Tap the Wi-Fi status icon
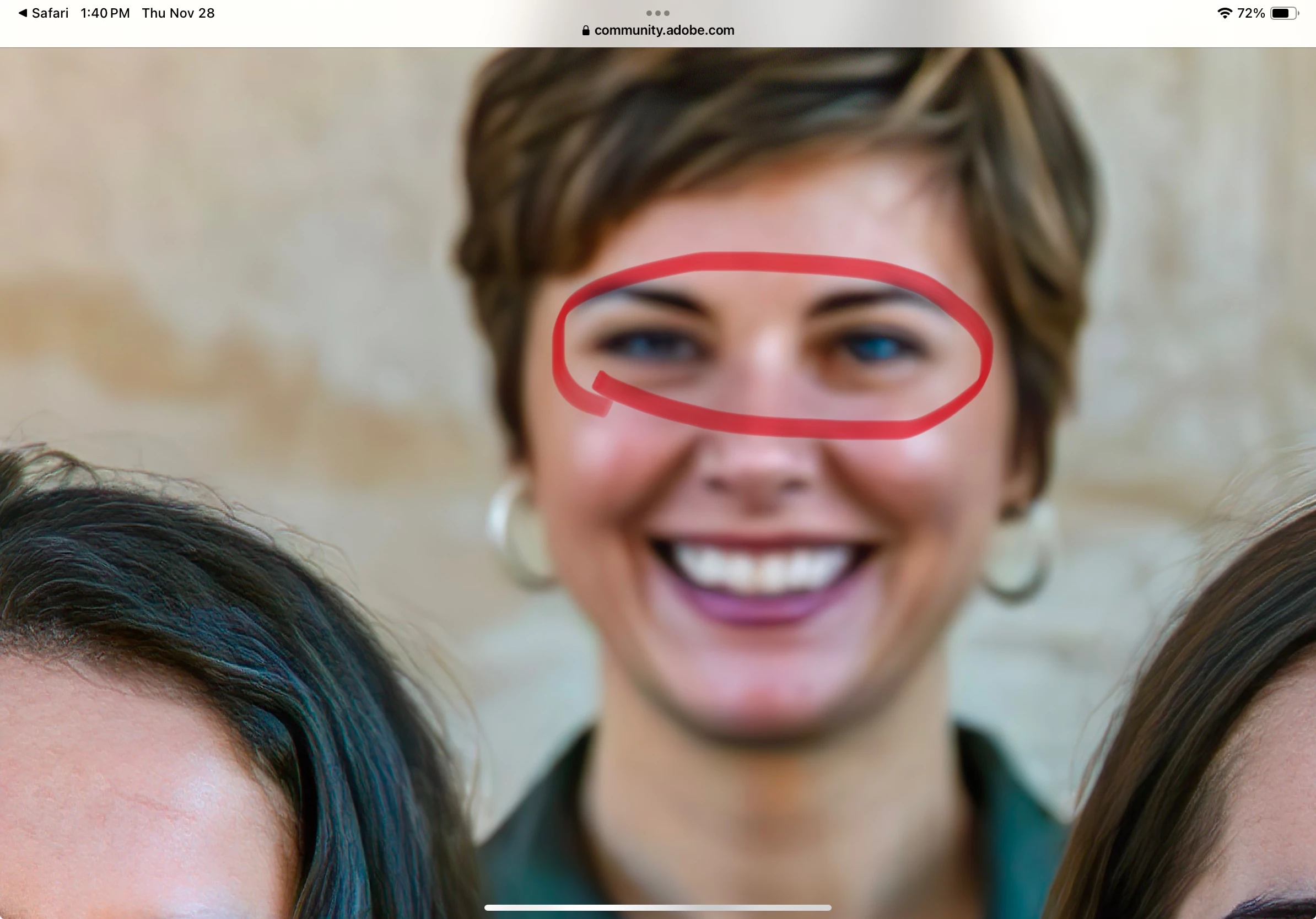This screenshot has width=1316, height=919. (1224, 13)
